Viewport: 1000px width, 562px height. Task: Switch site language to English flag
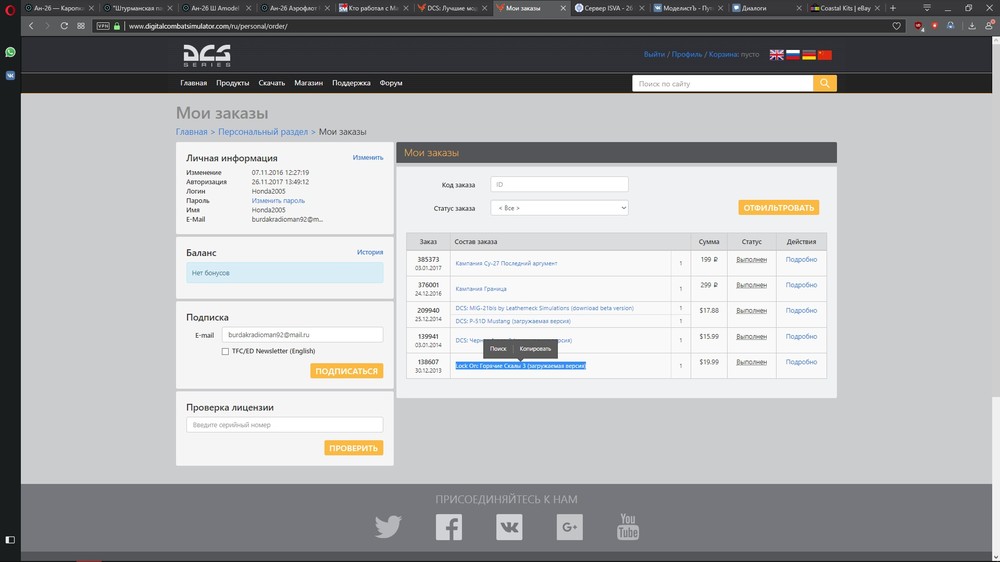point(776,55)
